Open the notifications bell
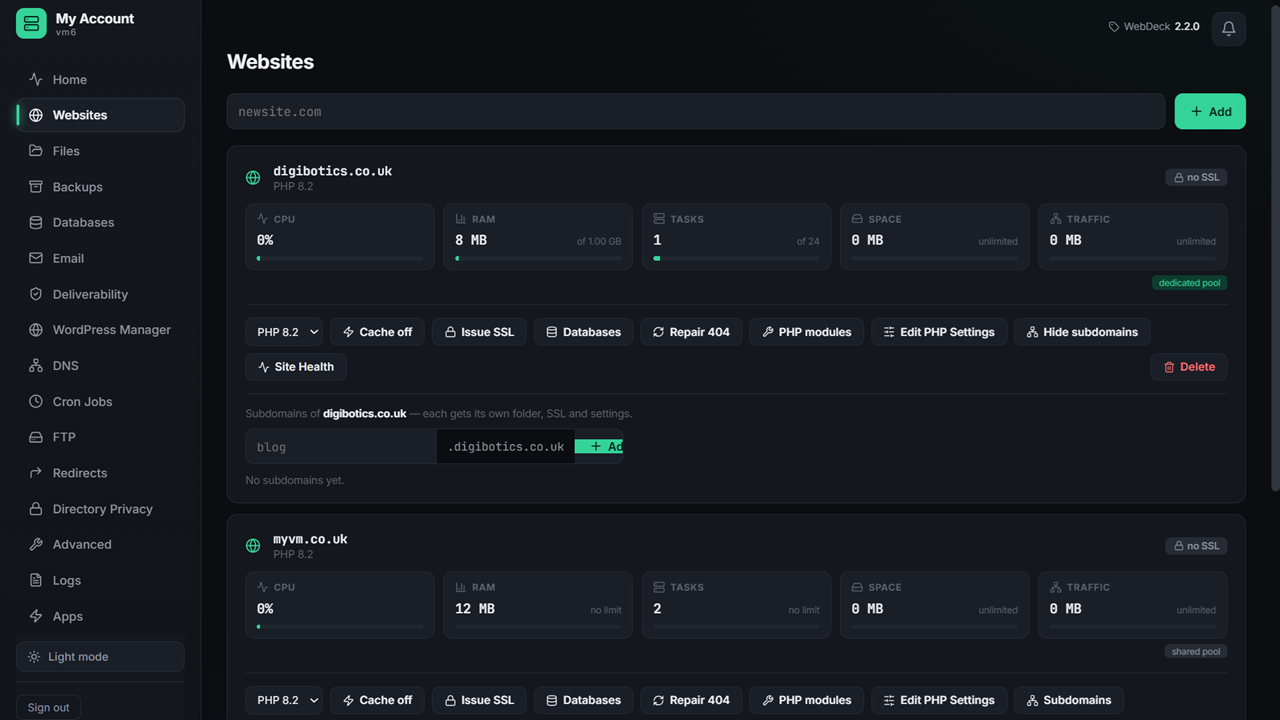Image resolution: width=1280 pixels, height=720 pixels. coord(1228,28)
